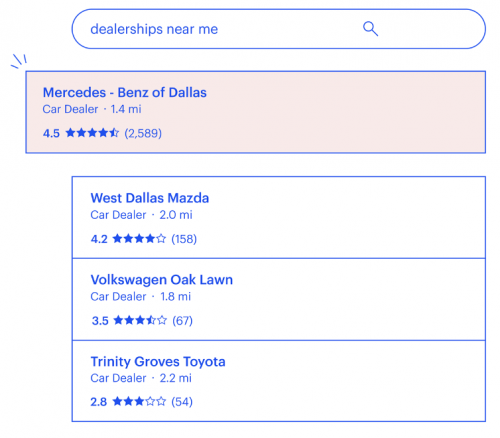Focus the 'dealerships near me' search field
The height and width of the screenshot is (438, 500).
pyautogui.click(x=279, y=29)
